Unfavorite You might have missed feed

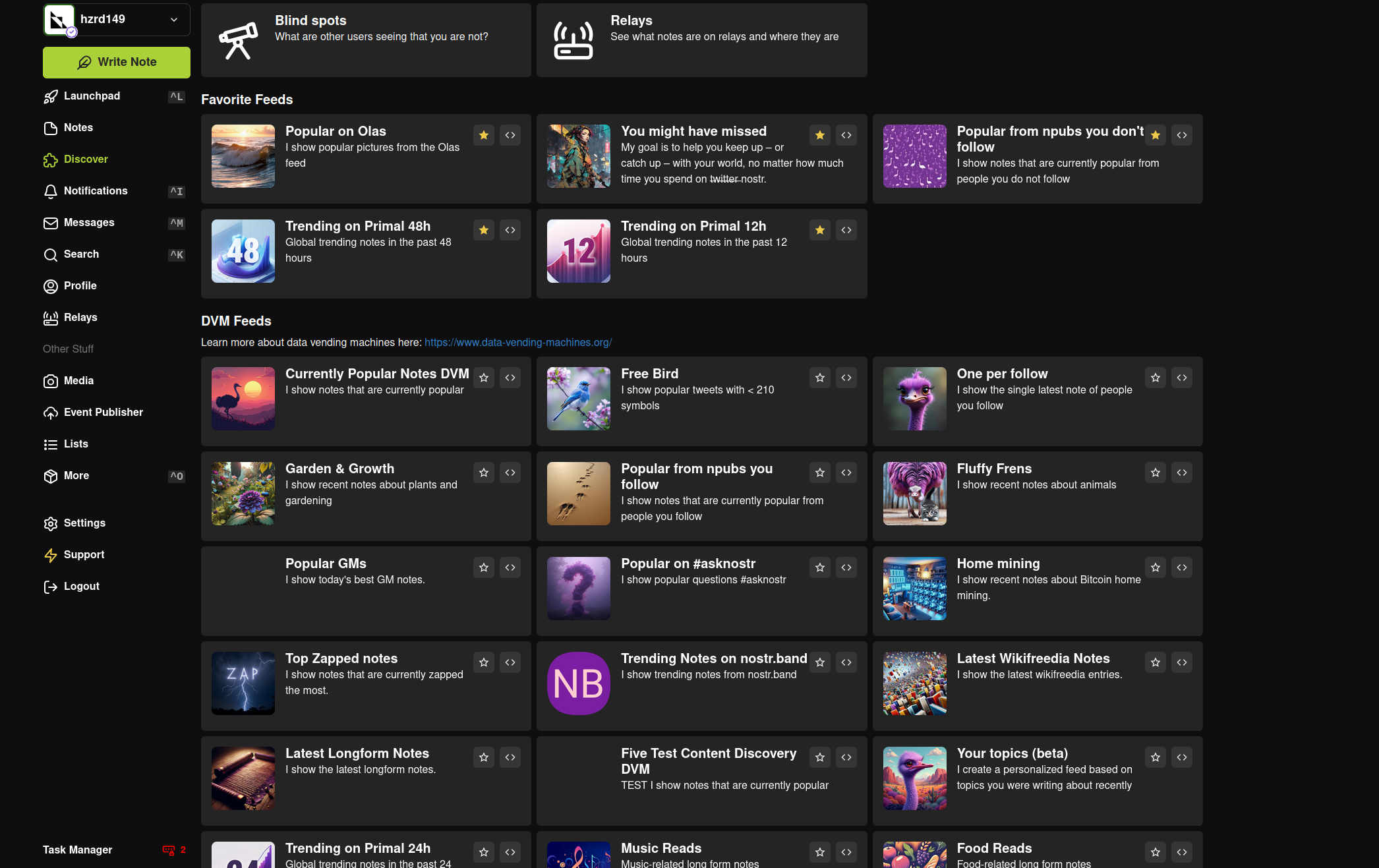coord(820,135)
